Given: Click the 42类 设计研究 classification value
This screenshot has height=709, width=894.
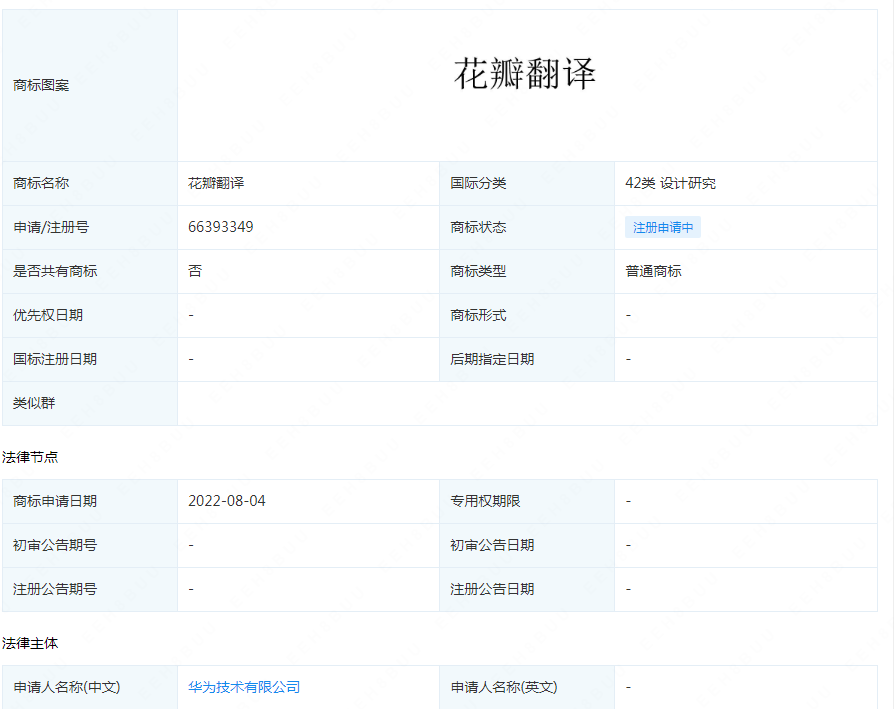Looking at the screenshot, I should click(670, 183).
